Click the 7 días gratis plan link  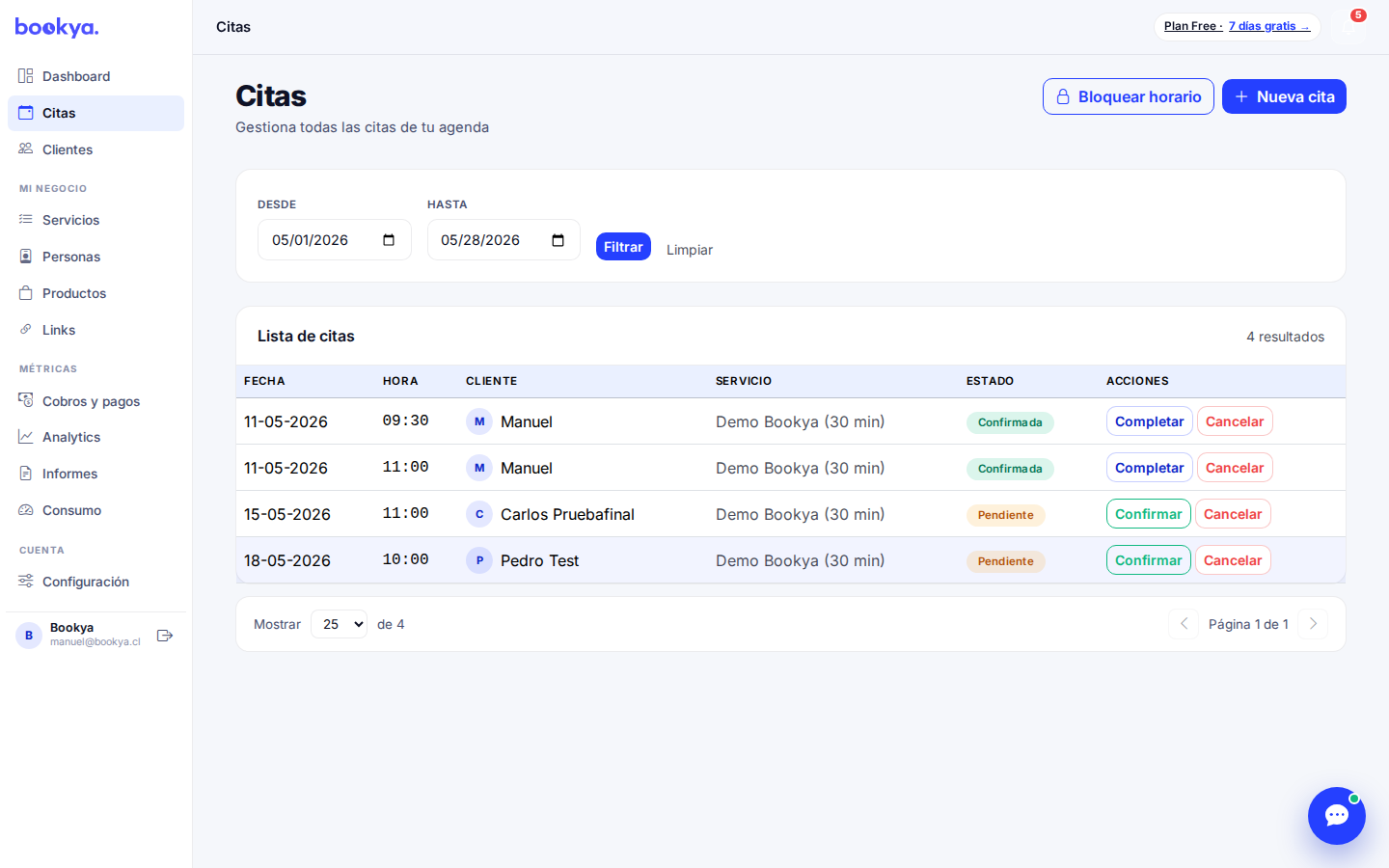point(1268,26)
